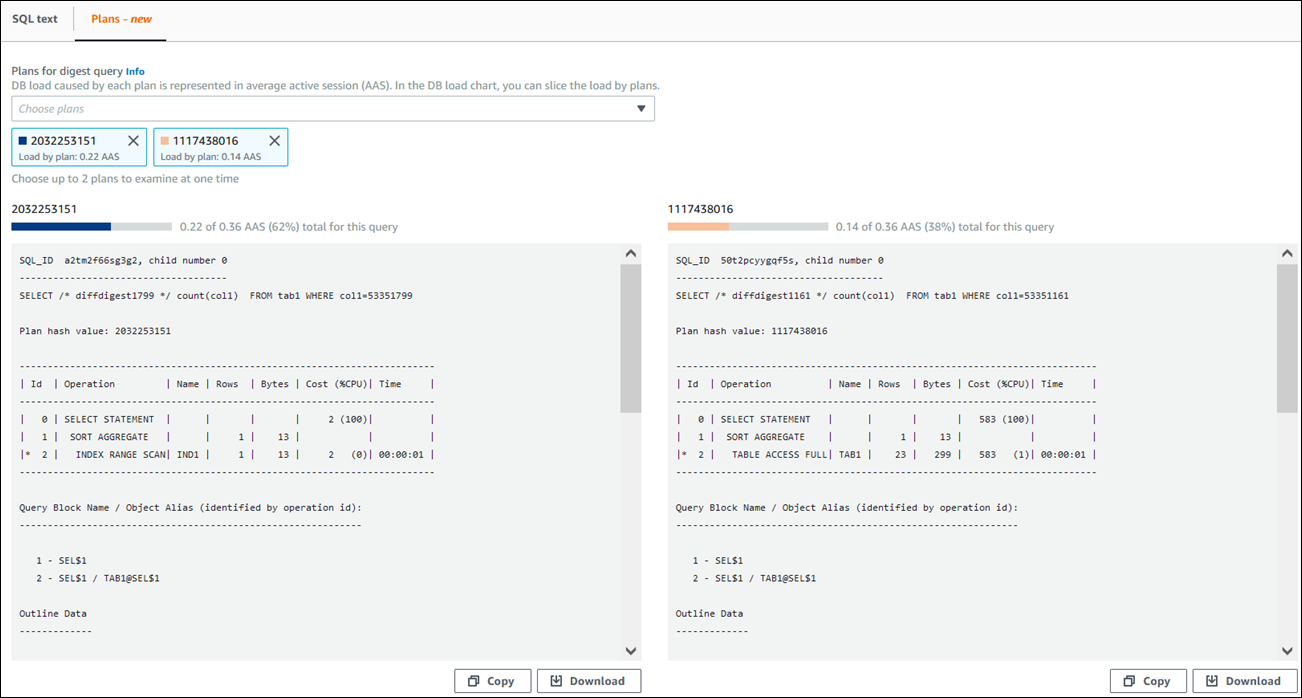Click the dark blue swatch for plan 2032253151

[23, 141]
